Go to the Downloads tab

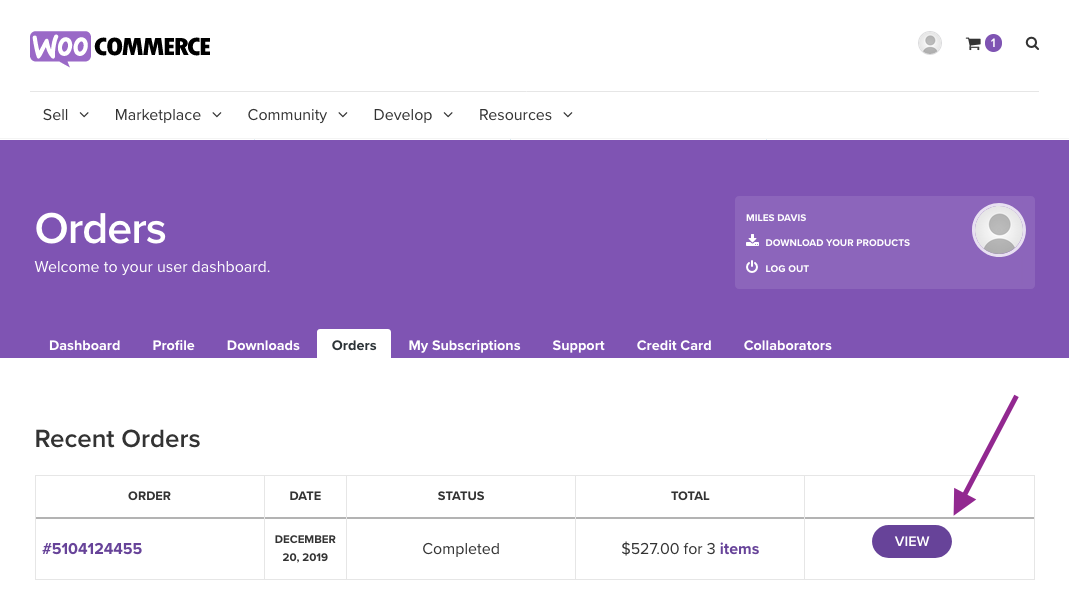pos(263,345)
